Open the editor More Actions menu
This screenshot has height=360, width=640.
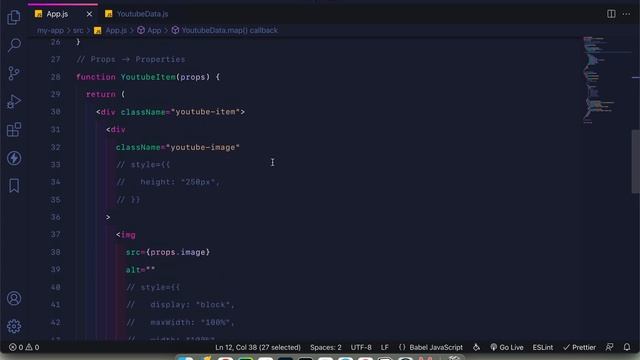(x=626, y=14)
